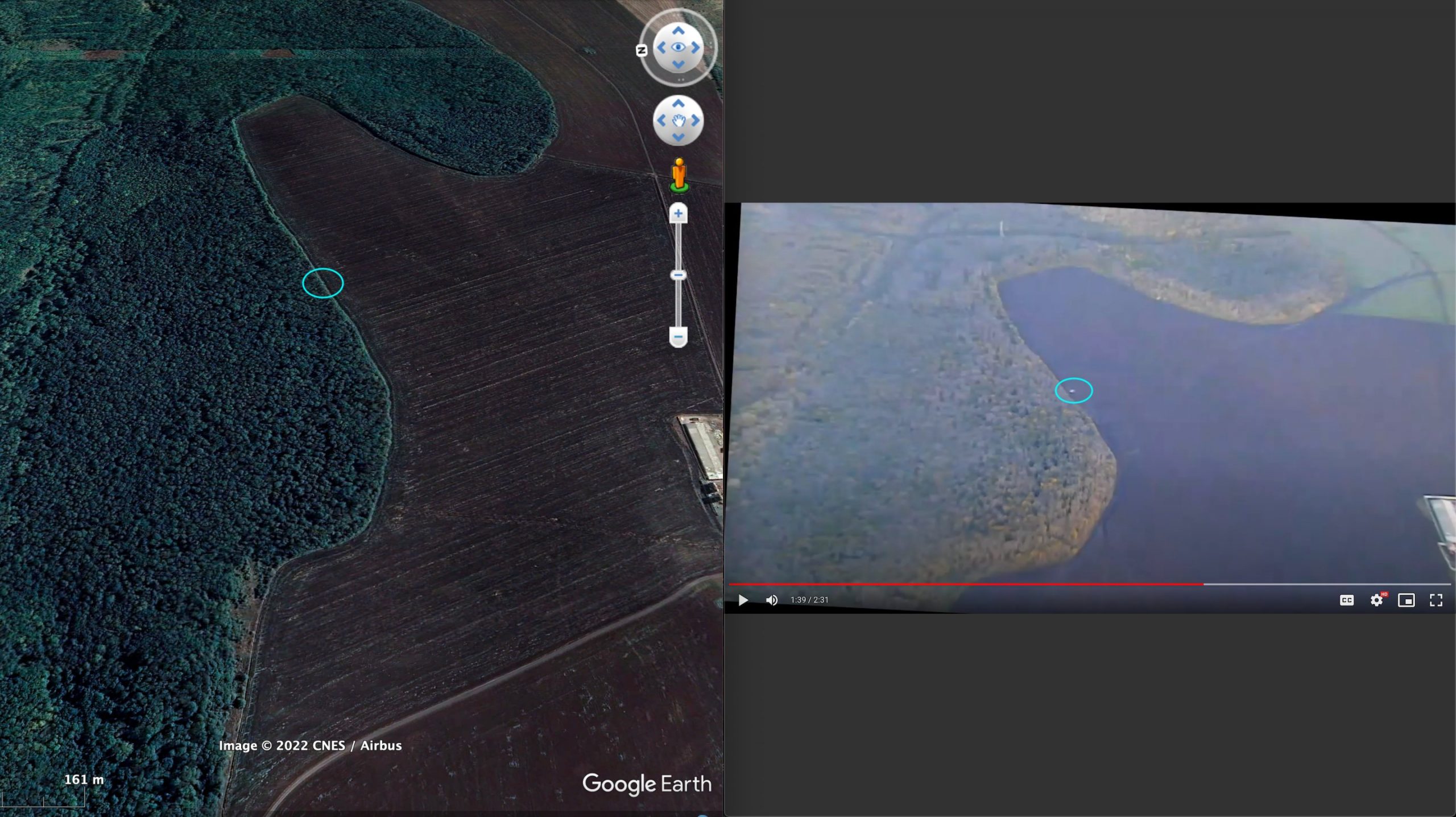Play the video
This screenshot has height=817, width=1456.
coord(743,600)
